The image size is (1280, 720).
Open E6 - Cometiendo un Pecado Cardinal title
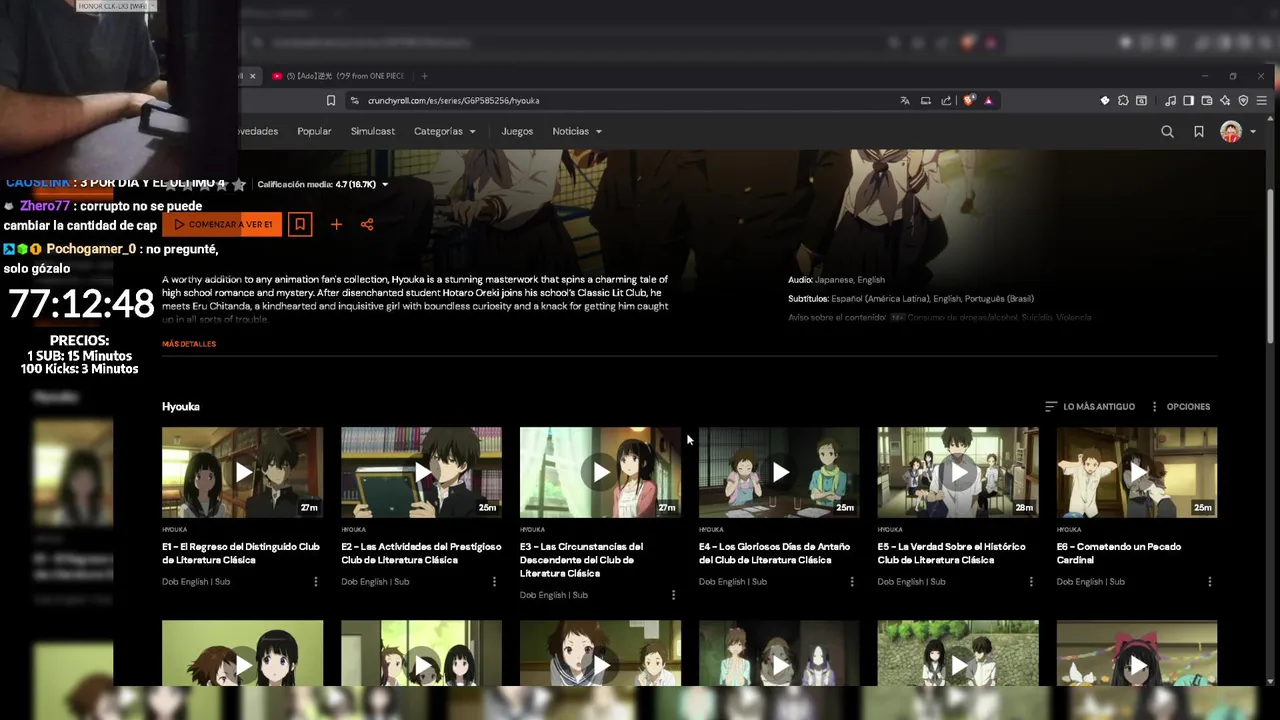[1119, 553]
